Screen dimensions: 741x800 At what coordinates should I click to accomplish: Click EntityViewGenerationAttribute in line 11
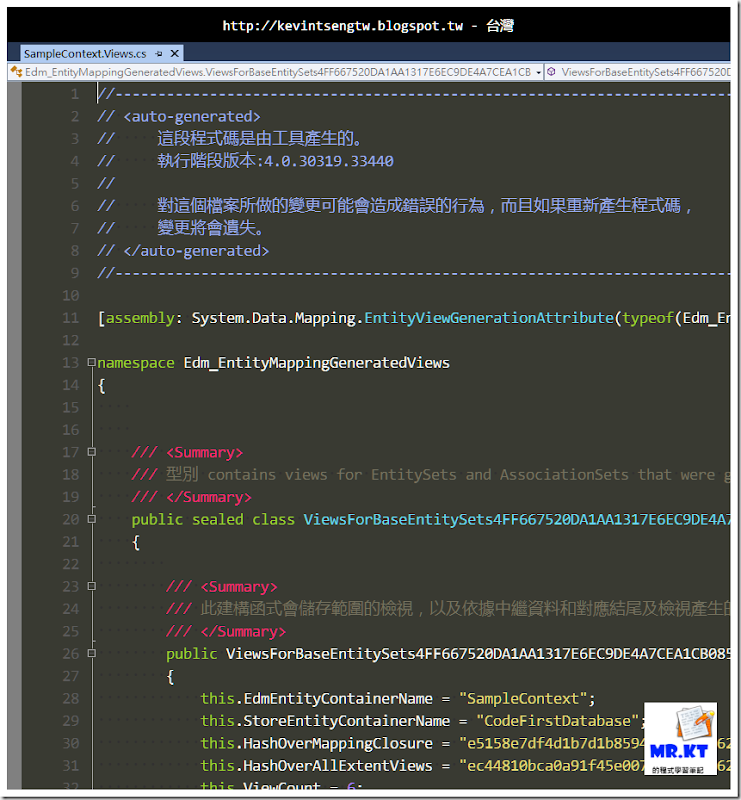coord(488,318)
